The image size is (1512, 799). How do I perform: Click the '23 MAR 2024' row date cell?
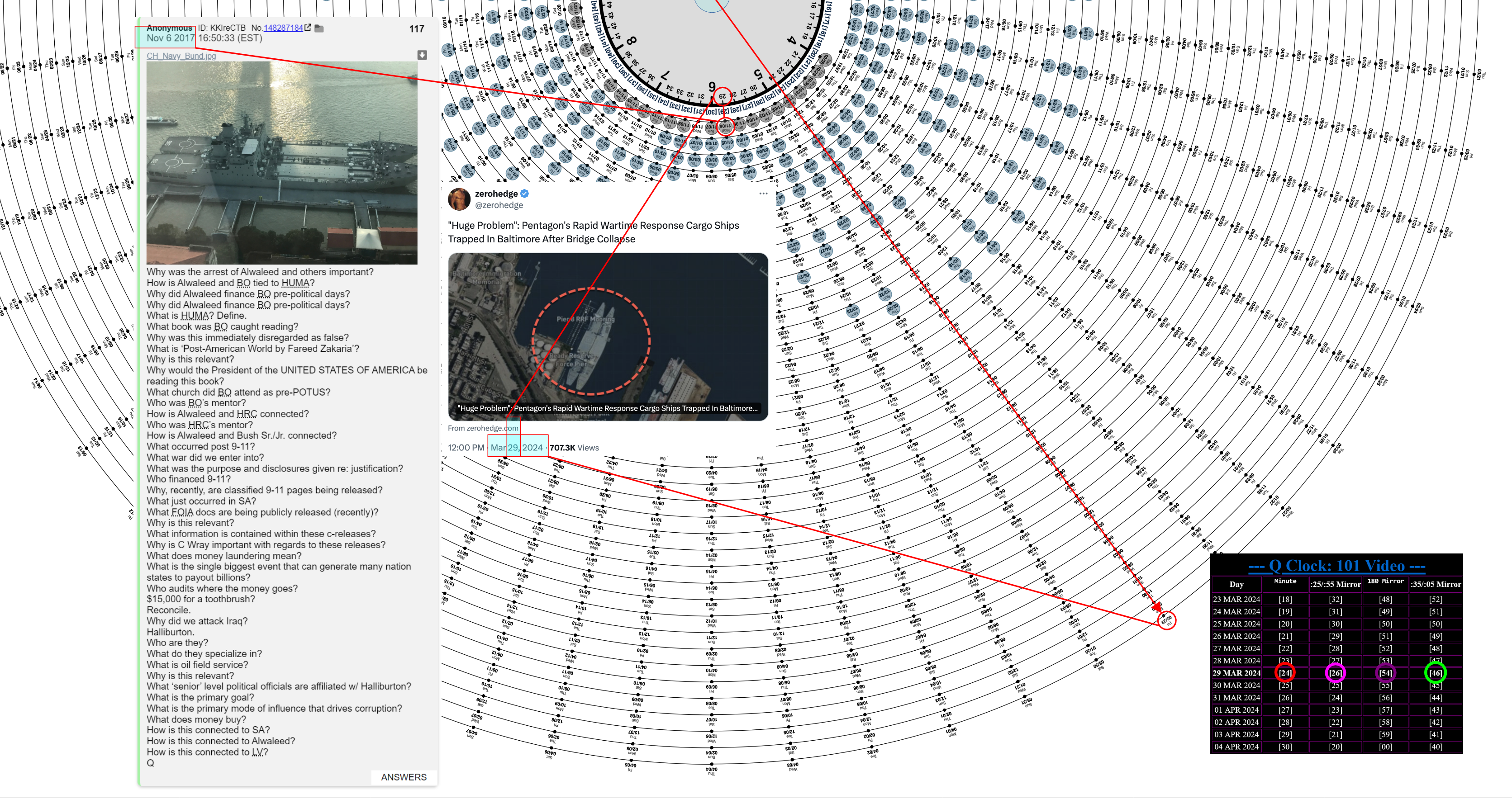(x=1237, y=600)
